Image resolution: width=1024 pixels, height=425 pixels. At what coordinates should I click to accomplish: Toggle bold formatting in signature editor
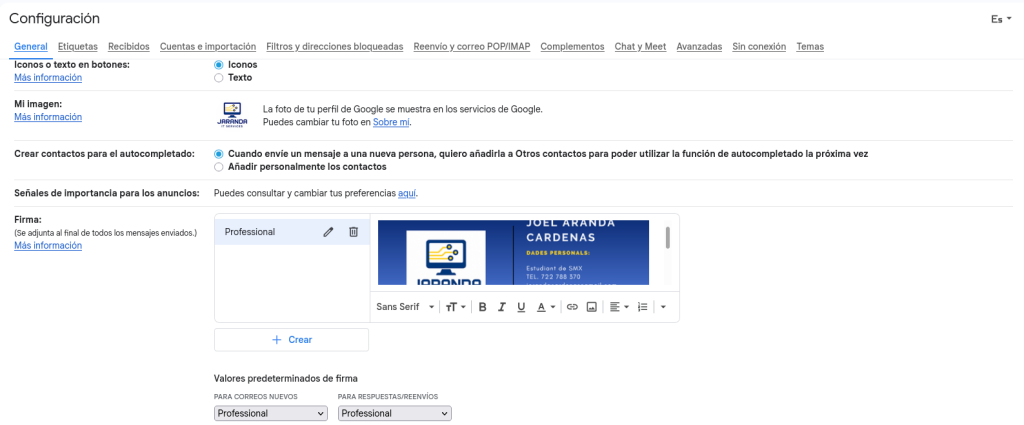(x=482, y=307)
